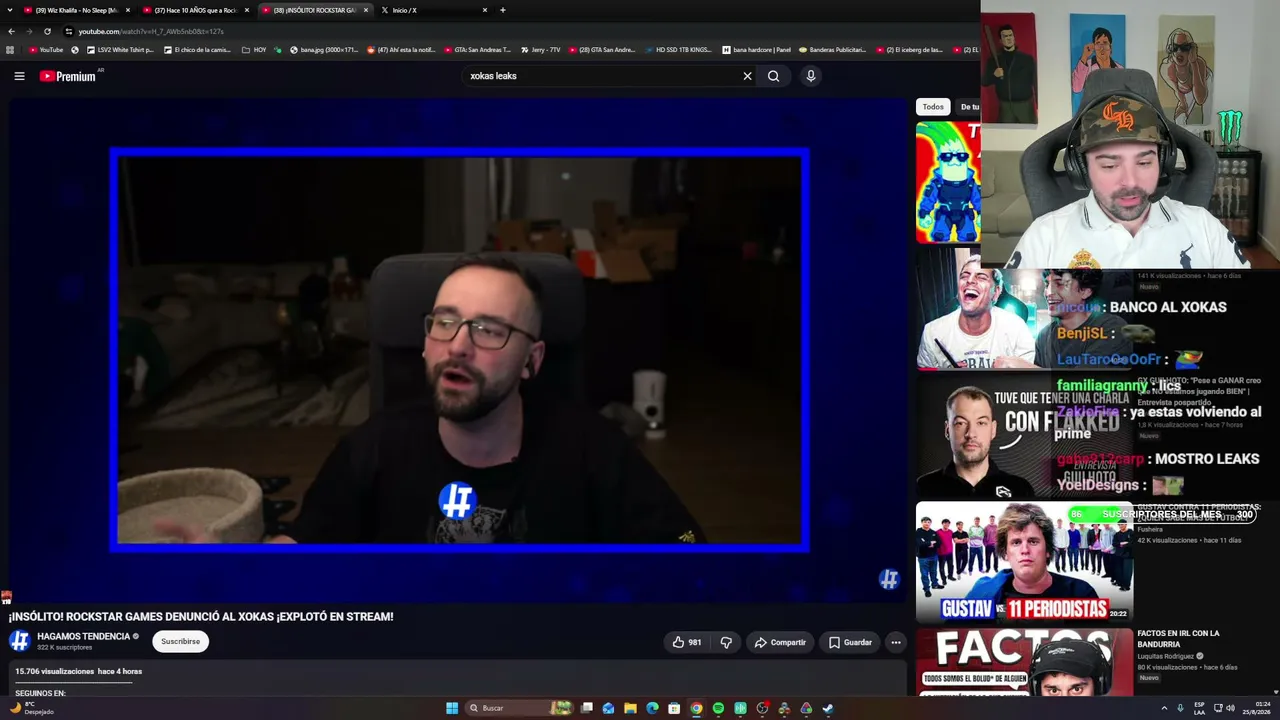Click the Suscribirse button

click(180, 641)
